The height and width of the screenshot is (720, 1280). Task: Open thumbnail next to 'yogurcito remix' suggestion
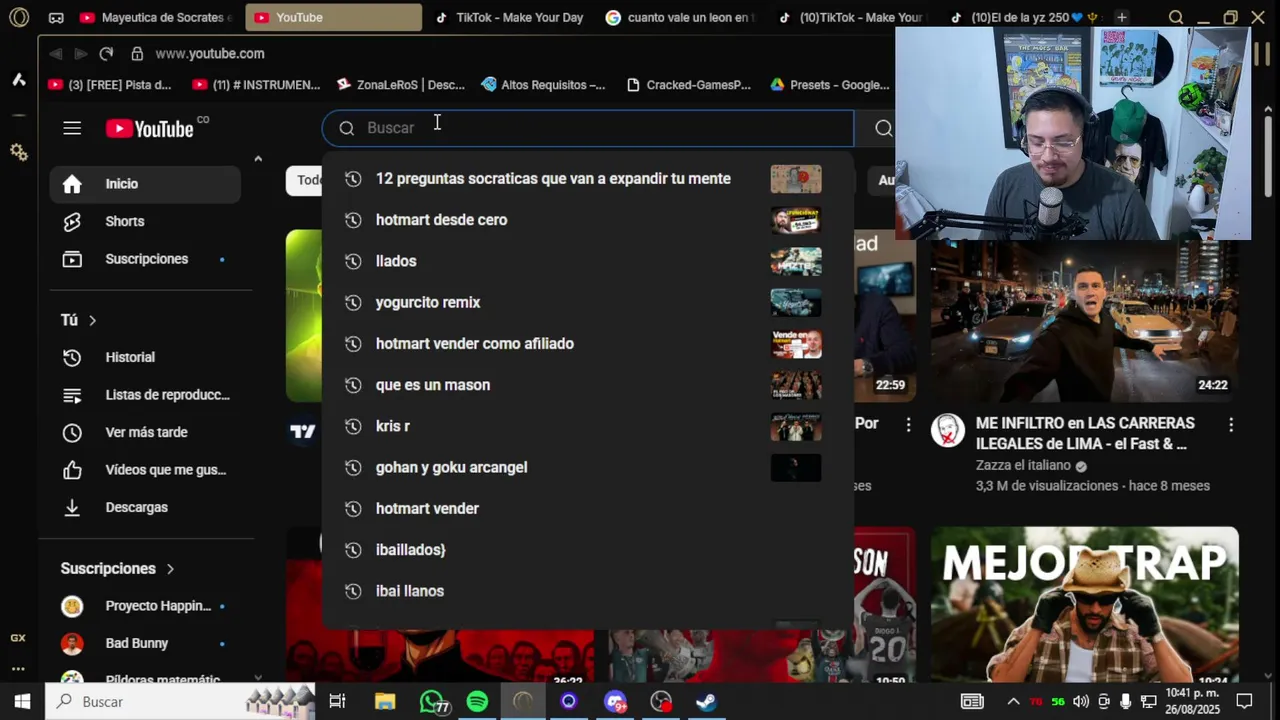[796, 302]
